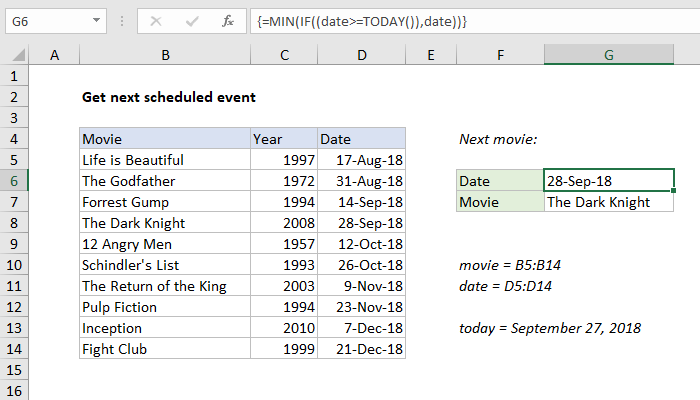This screenshot has height=400, width=700.
Task: Select the Inception date cell 7-Dec-18
Action: click(361, 328)
